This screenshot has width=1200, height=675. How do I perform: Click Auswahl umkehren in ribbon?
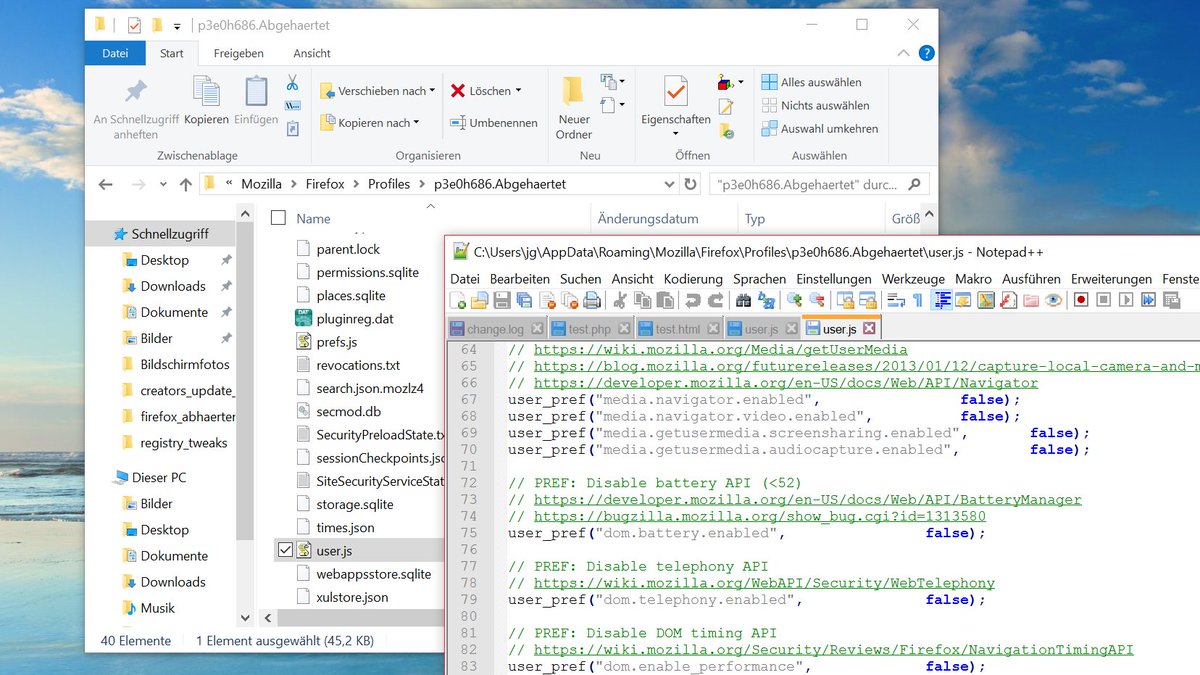[820, 128]
